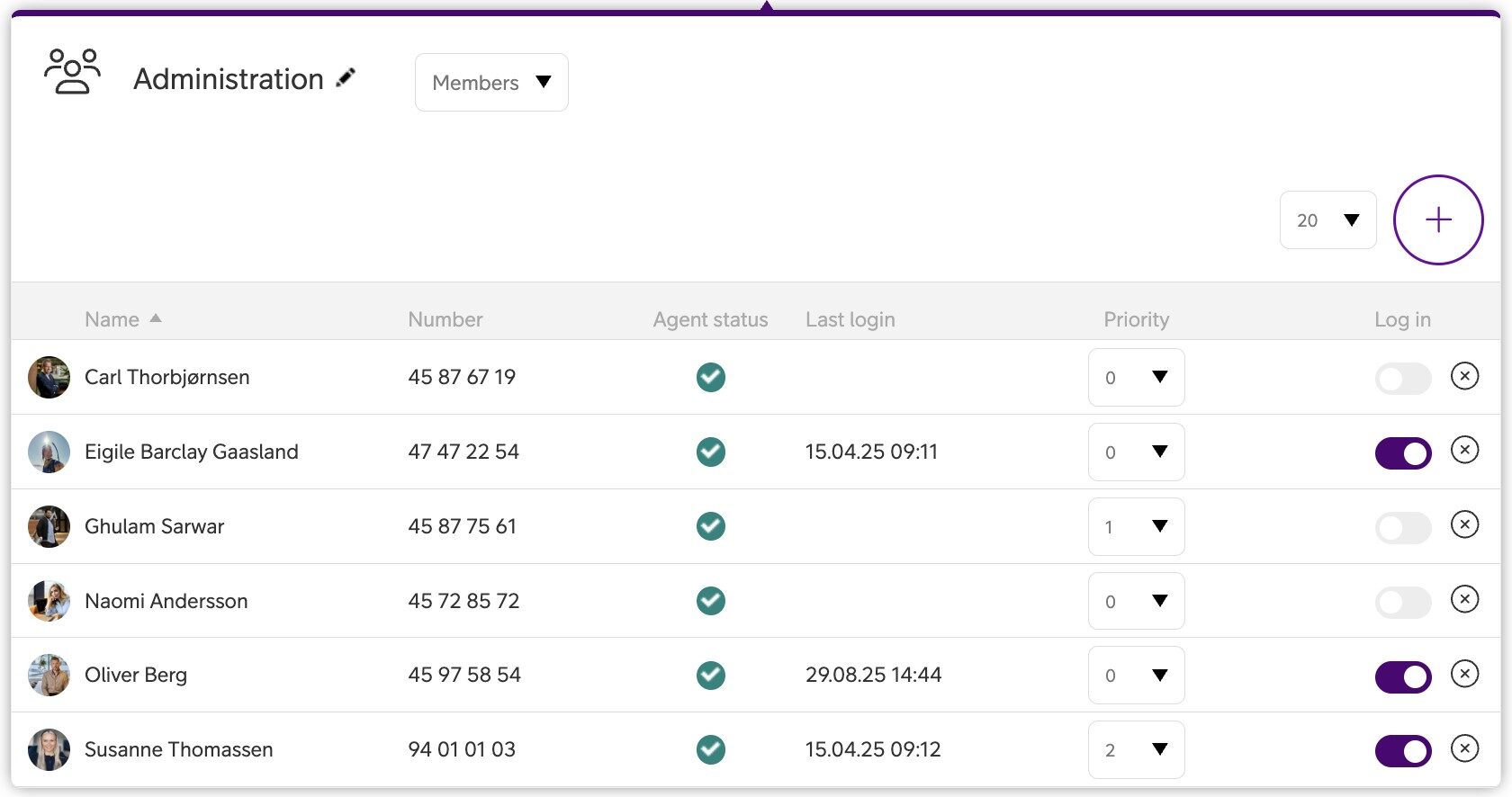The height and width of the screenshot is (797, 1512).
Task: Turn on Naomi Andersson's log in toggle
Action: point(1402,602)
